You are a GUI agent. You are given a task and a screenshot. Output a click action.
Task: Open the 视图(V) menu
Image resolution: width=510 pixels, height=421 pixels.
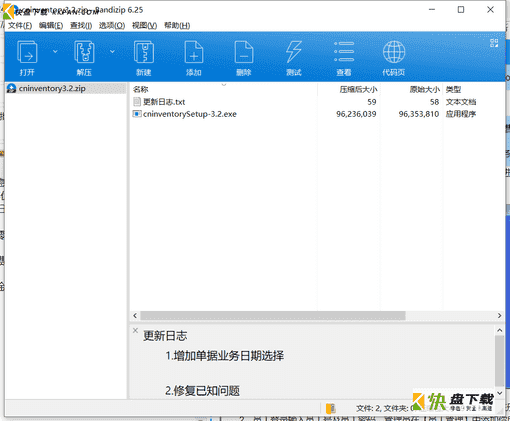click(x=144, y=26)
